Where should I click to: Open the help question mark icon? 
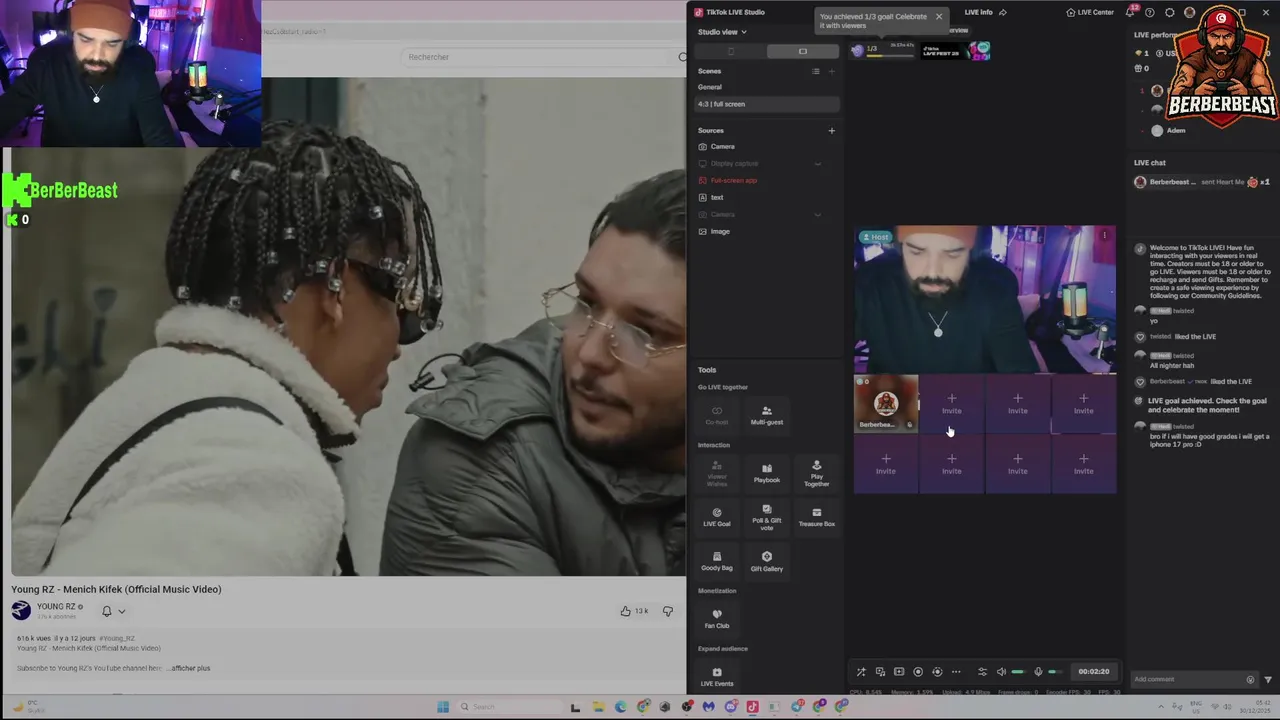pos(1150,12)
